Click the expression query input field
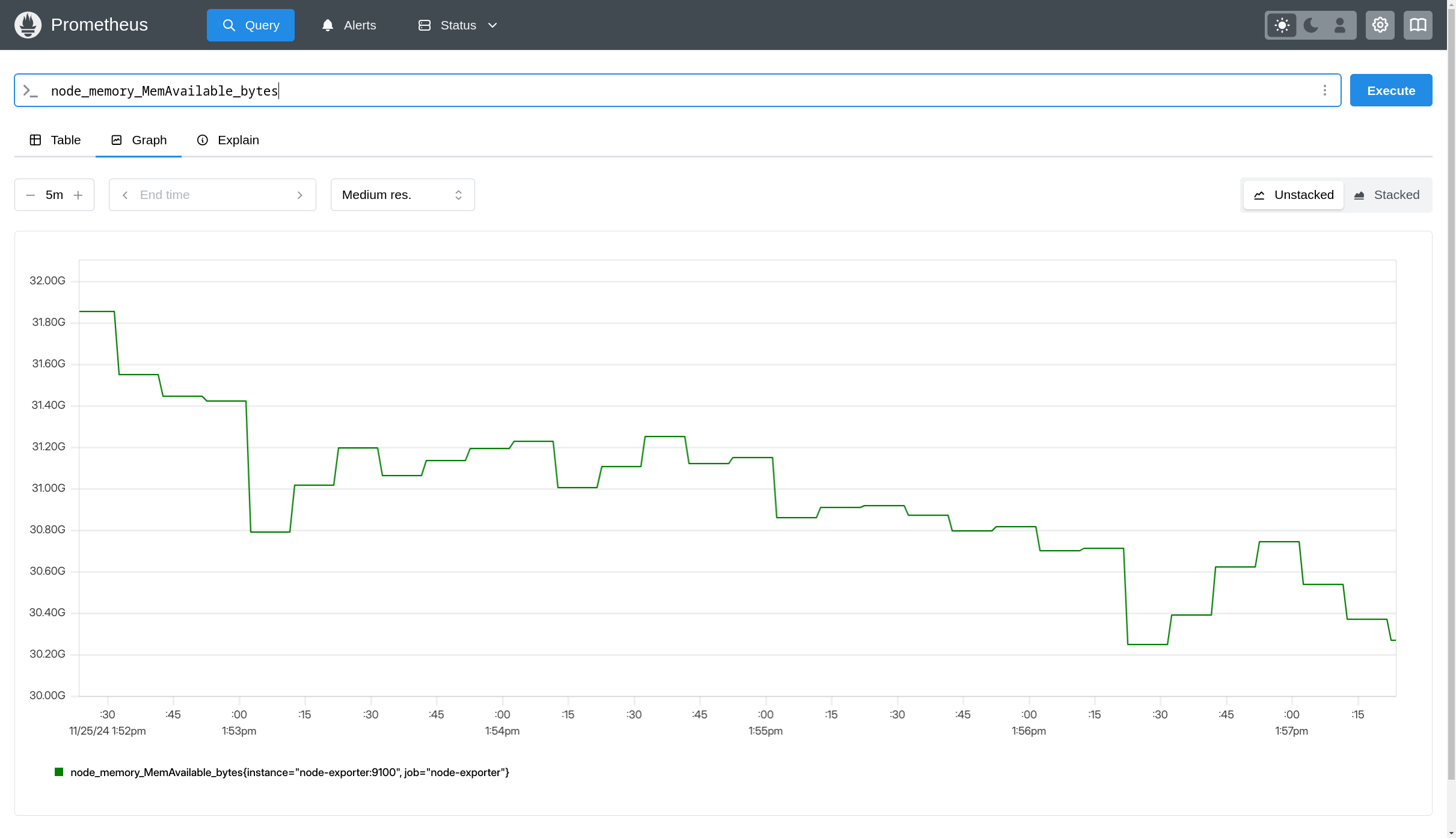This screenshot has width=1456, height=838. [x=677, y=91]
